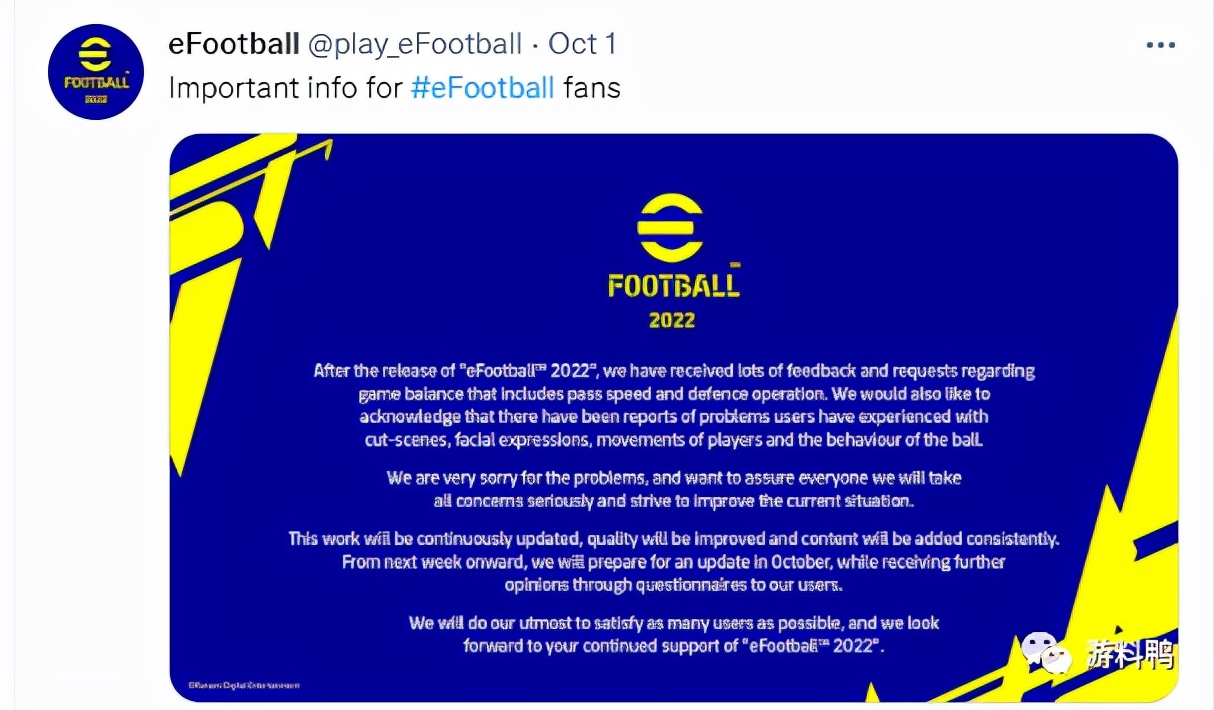Viewport: 1214px width, 710px height.
Task: Click the Oct 1 tweet timestamp
Action: coord(582,44)
